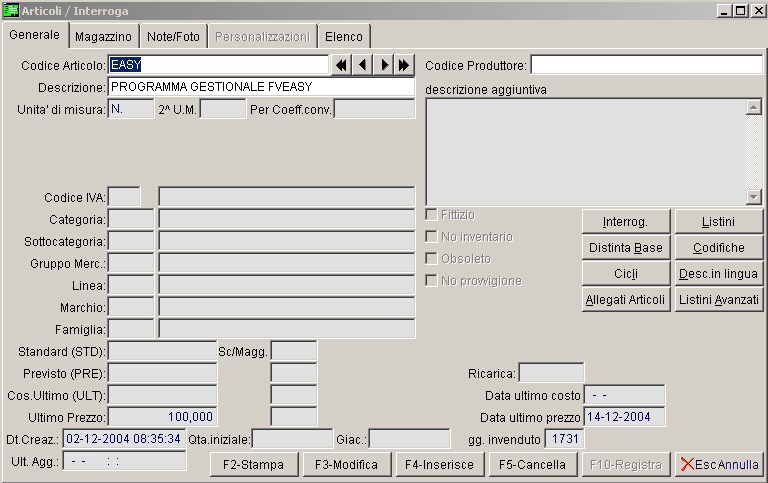Open Listini Avanzati

tap(719, 300)
